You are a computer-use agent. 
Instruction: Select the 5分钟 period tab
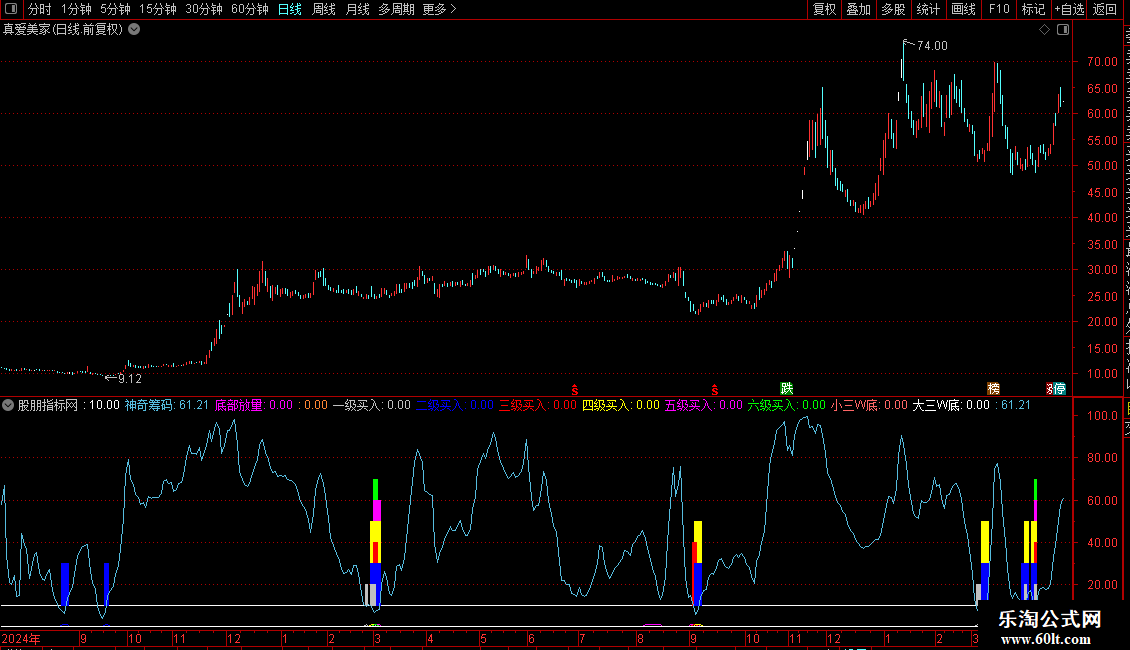(115, 9)
